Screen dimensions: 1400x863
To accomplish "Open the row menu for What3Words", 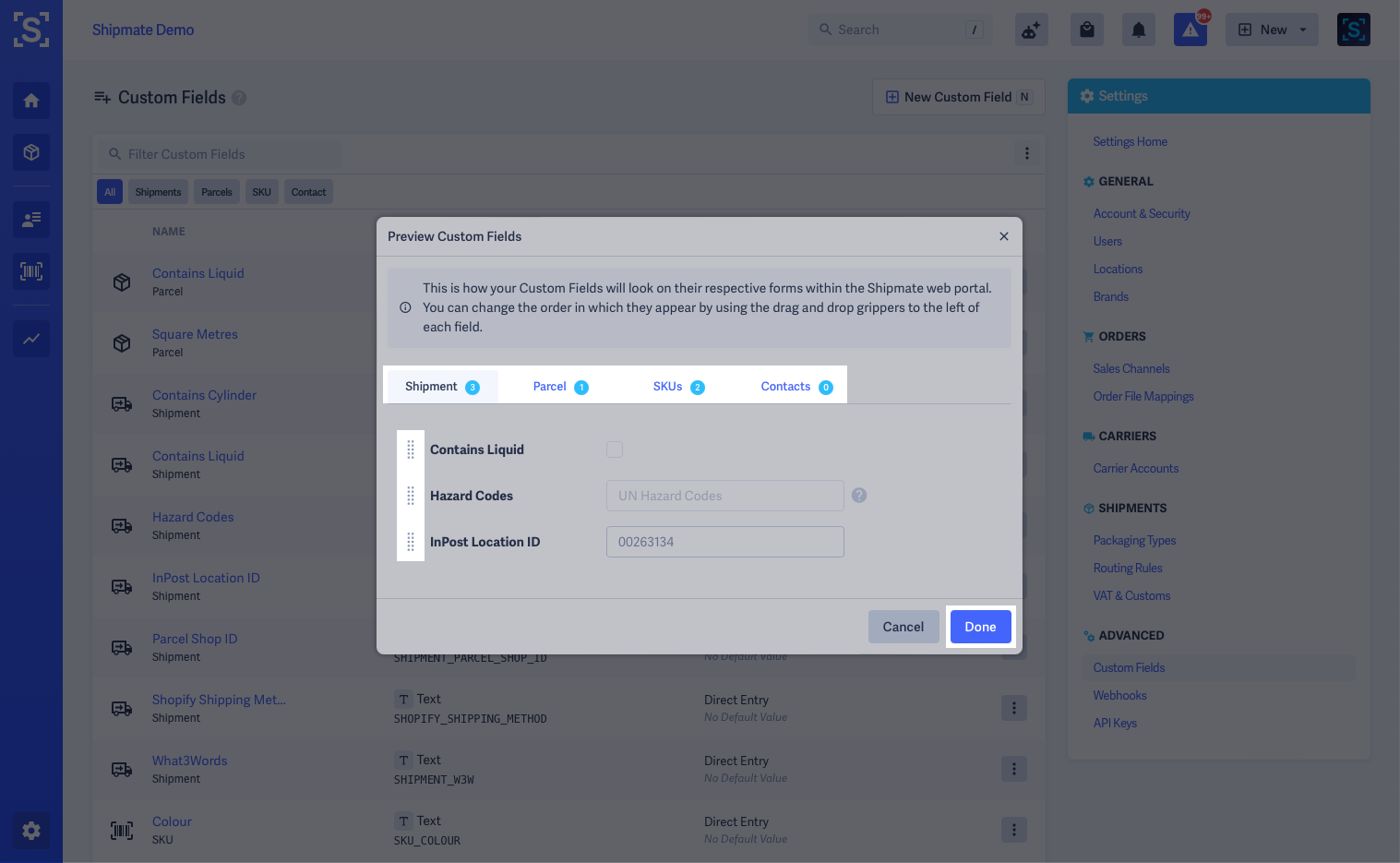I will [x=1014, y=769].
